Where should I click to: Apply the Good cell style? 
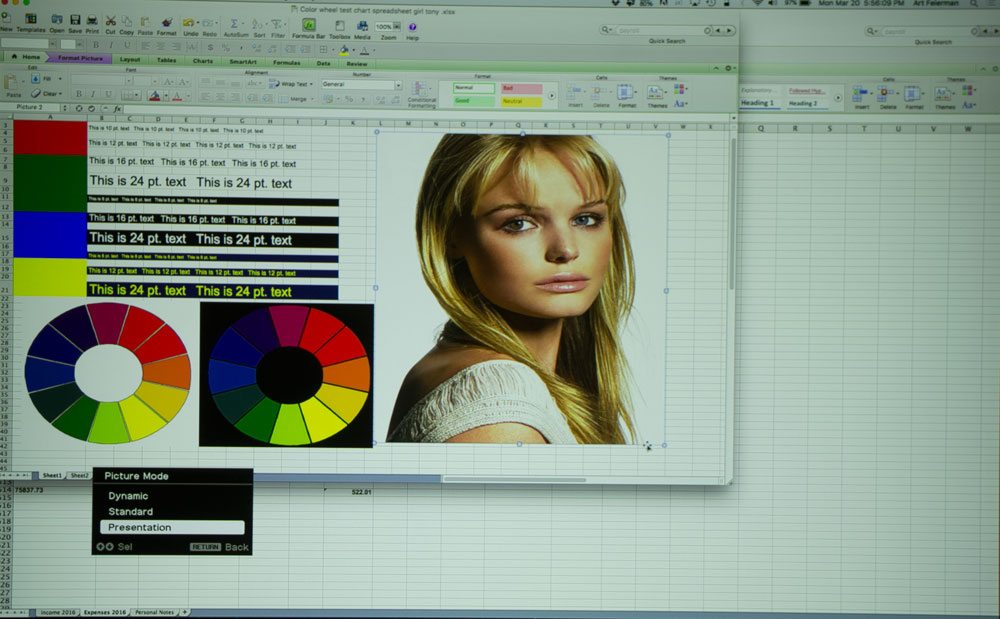tap(473, 101)
